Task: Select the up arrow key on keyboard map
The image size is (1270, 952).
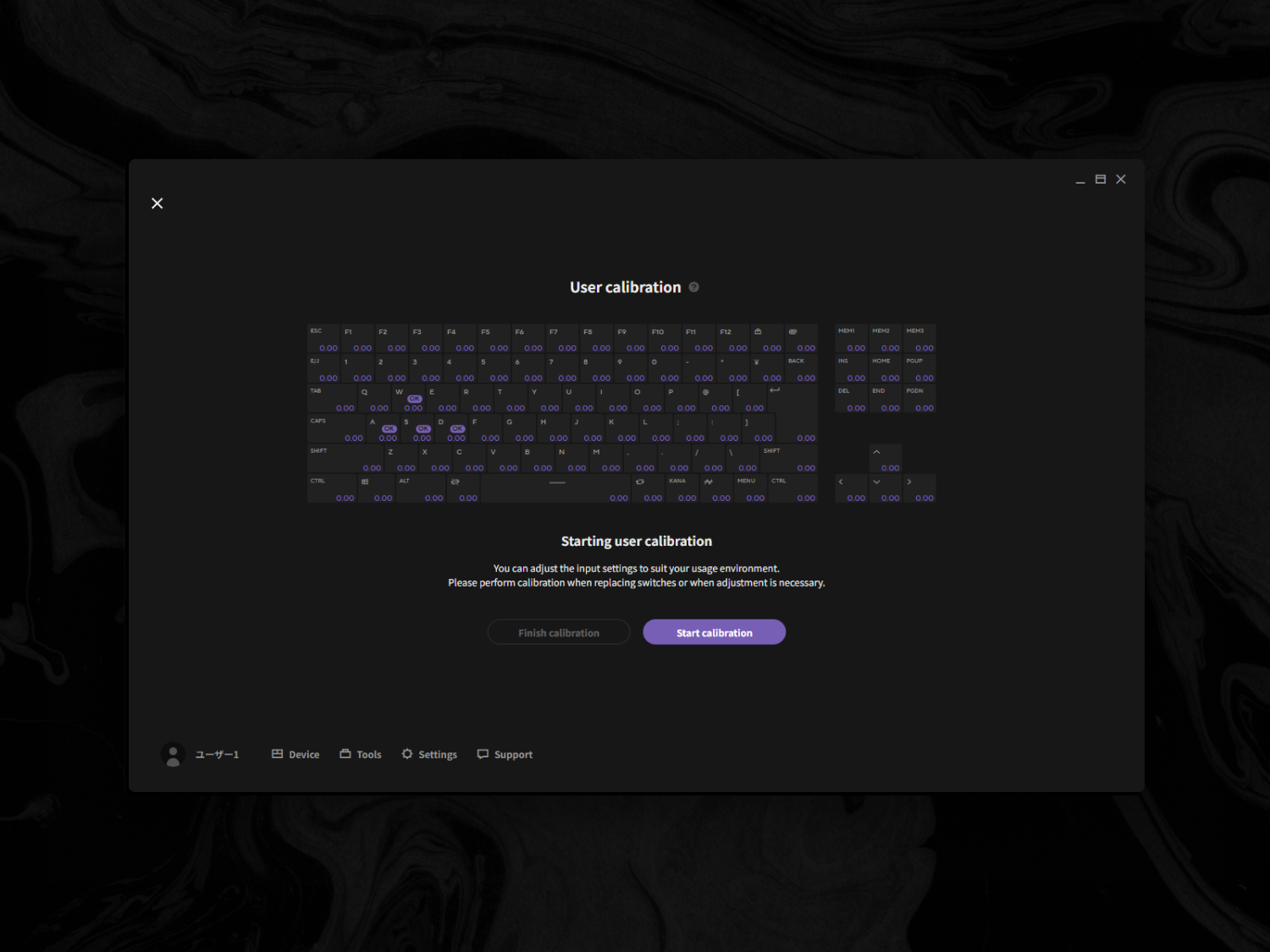Action: click(x=886, y=458)
